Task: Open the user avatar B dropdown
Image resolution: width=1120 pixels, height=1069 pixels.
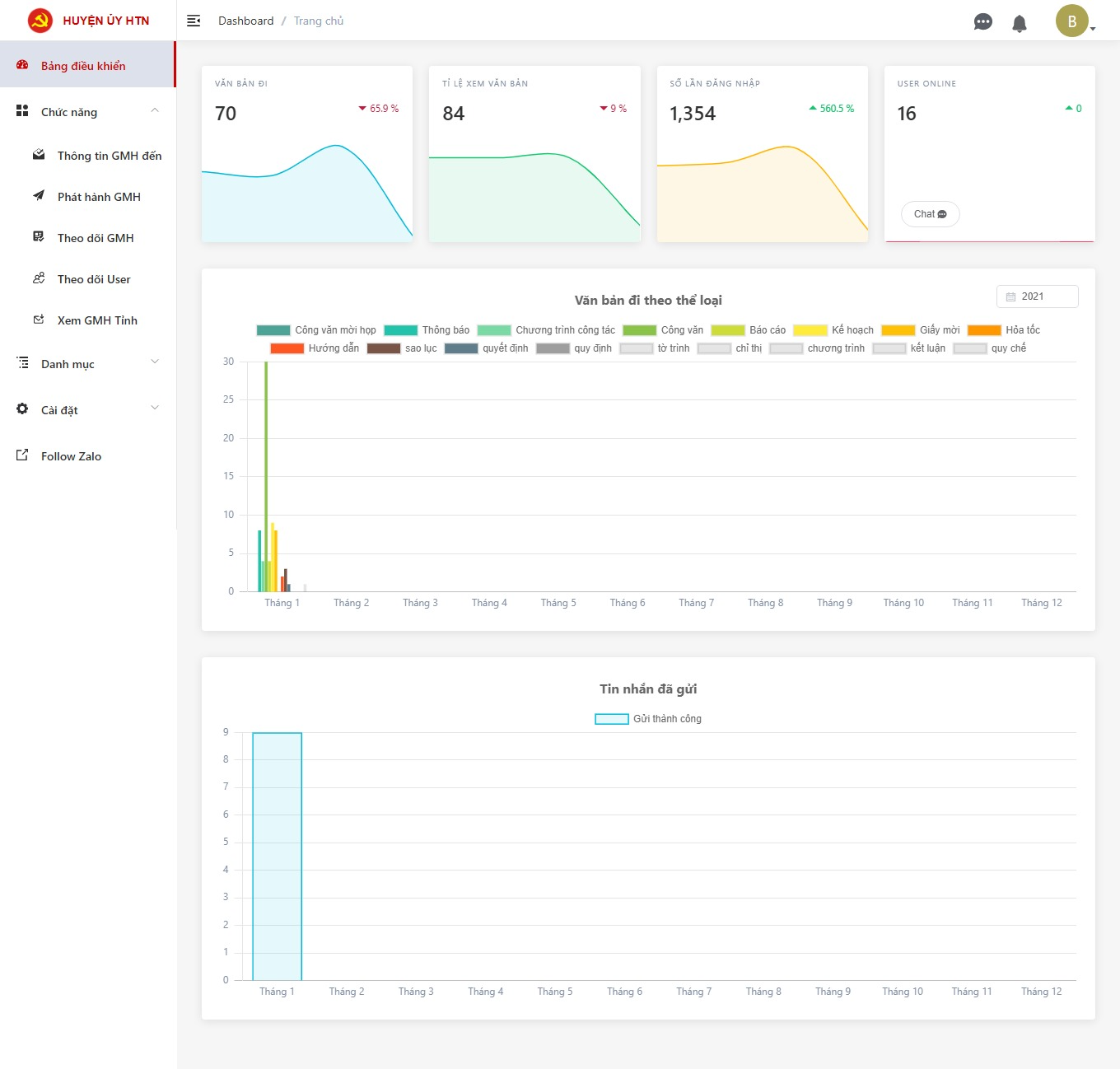Action: coord(1074,21)
